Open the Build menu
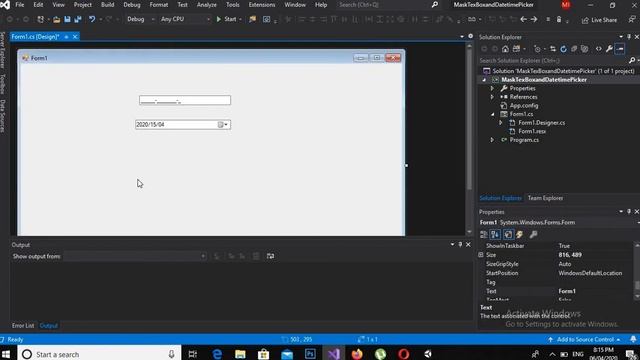Viewport: 640px width, 360px height. (107, 5)
